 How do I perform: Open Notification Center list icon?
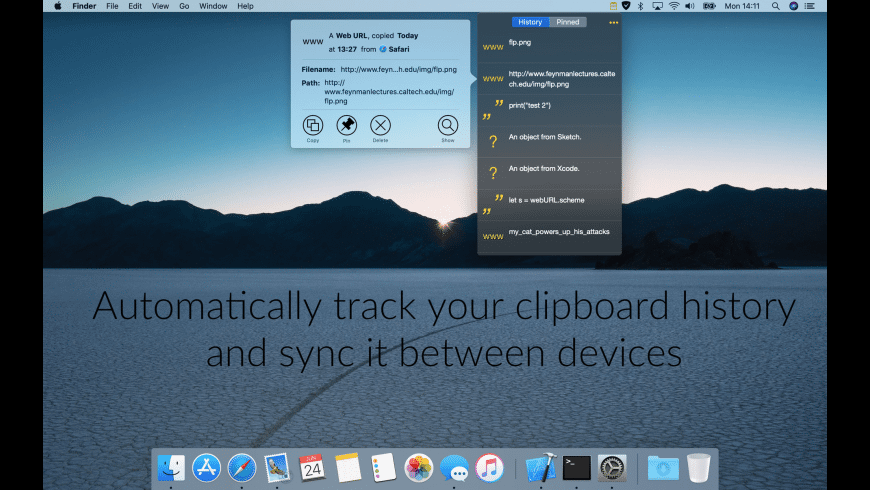(x=810, y=6)
